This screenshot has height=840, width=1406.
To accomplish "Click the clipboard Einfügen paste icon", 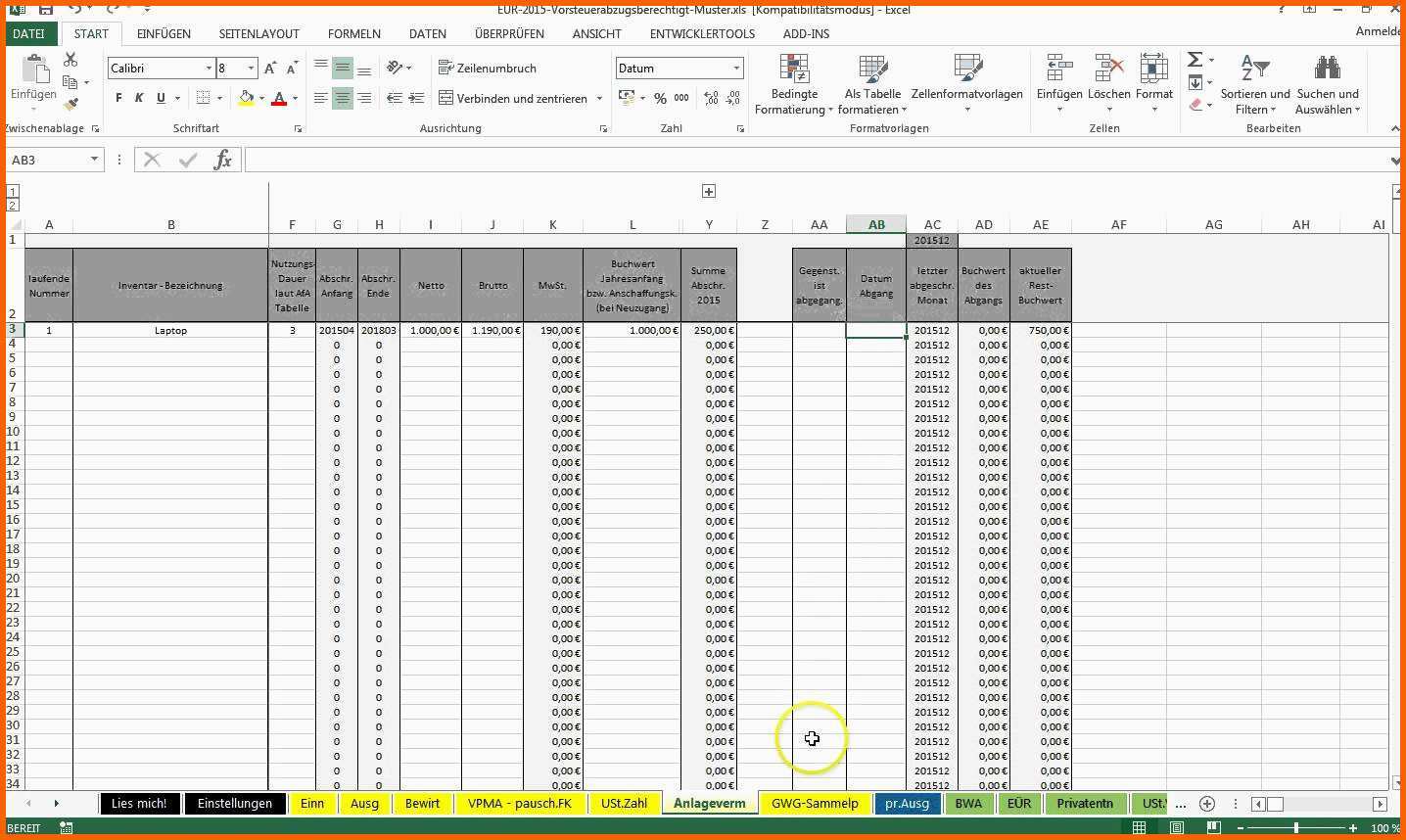I will (x=34, y=69).
